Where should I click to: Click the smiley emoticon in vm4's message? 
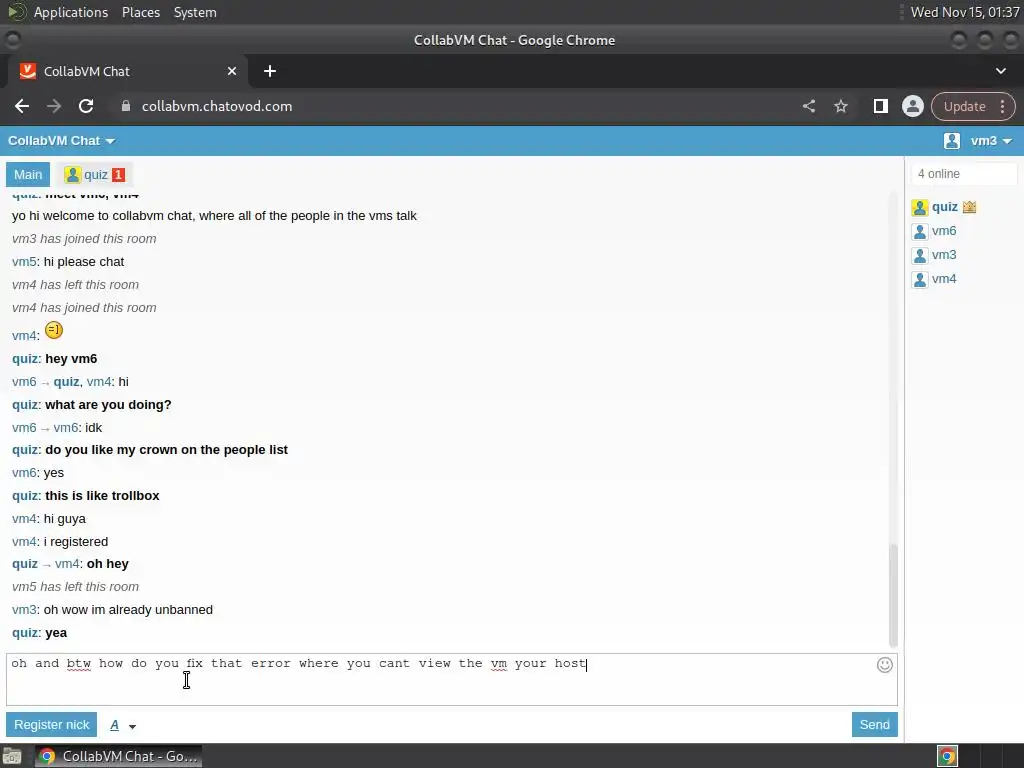point(54,330)
